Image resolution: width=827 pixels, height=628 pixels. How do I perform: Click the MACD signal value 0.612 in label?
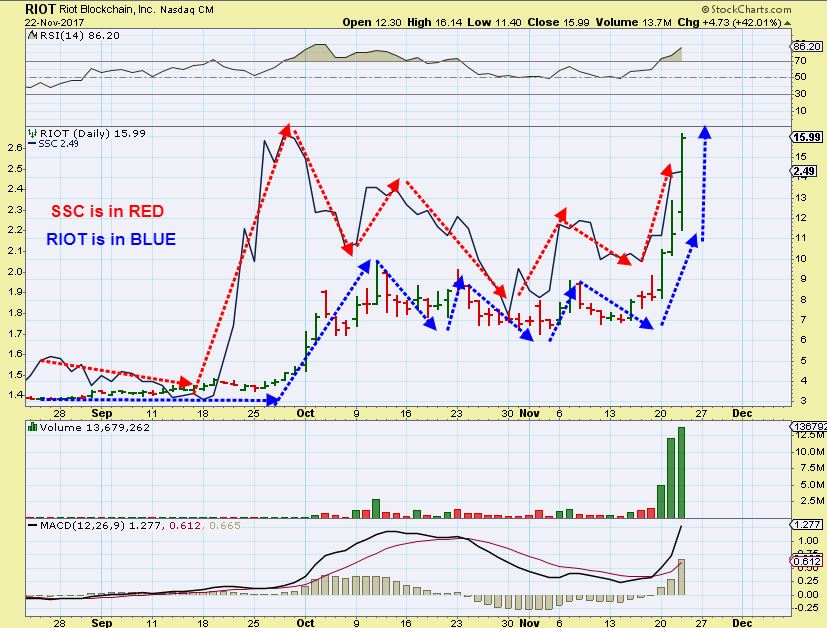click(x=185, y=525)
